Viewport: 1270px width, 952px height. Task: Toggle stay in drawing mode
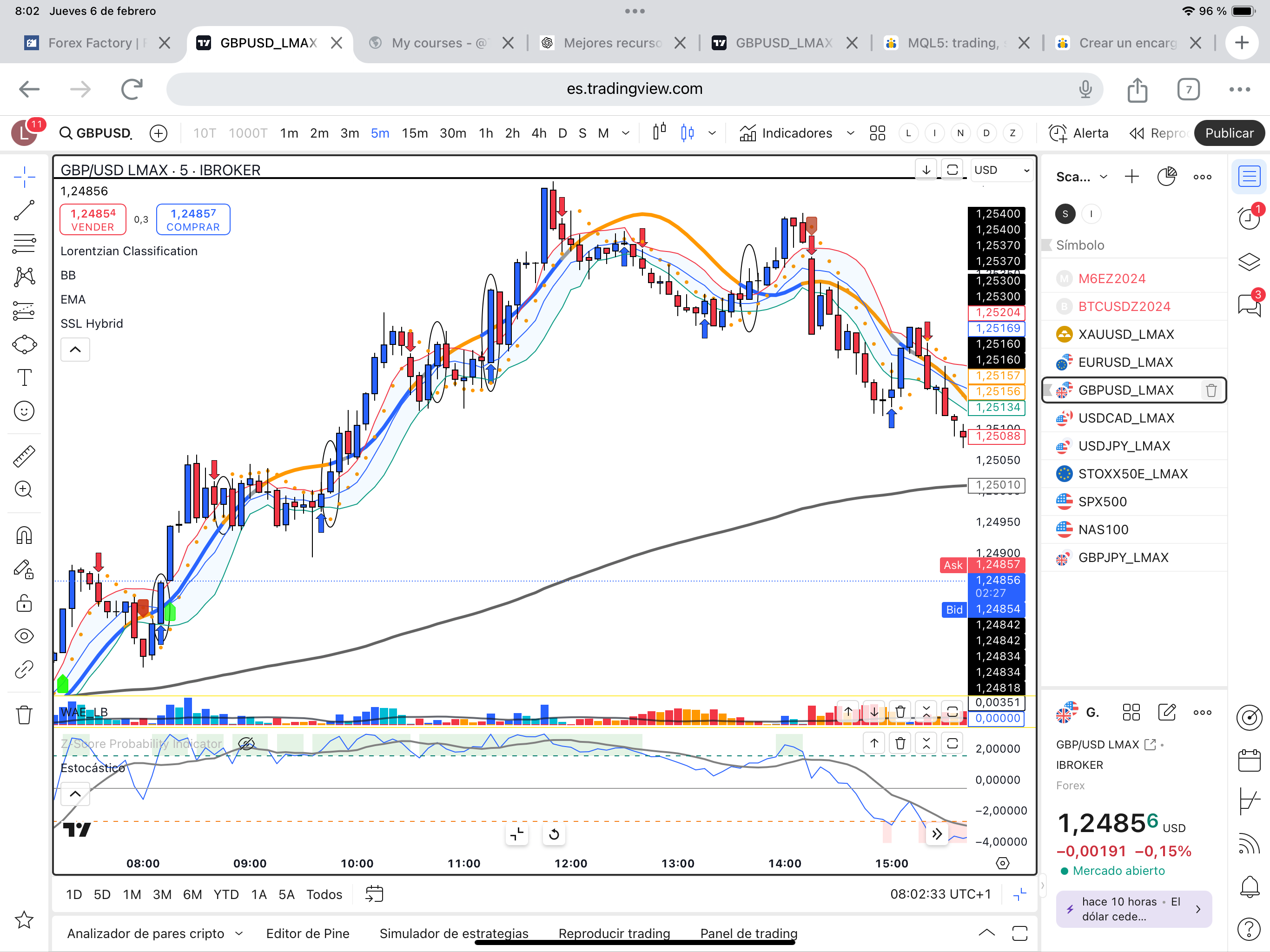pos(24,569)
